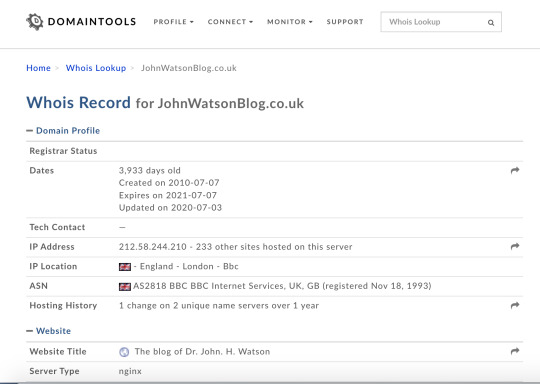Go to the Support page
The image size is (540, 384).
point(345,22)
